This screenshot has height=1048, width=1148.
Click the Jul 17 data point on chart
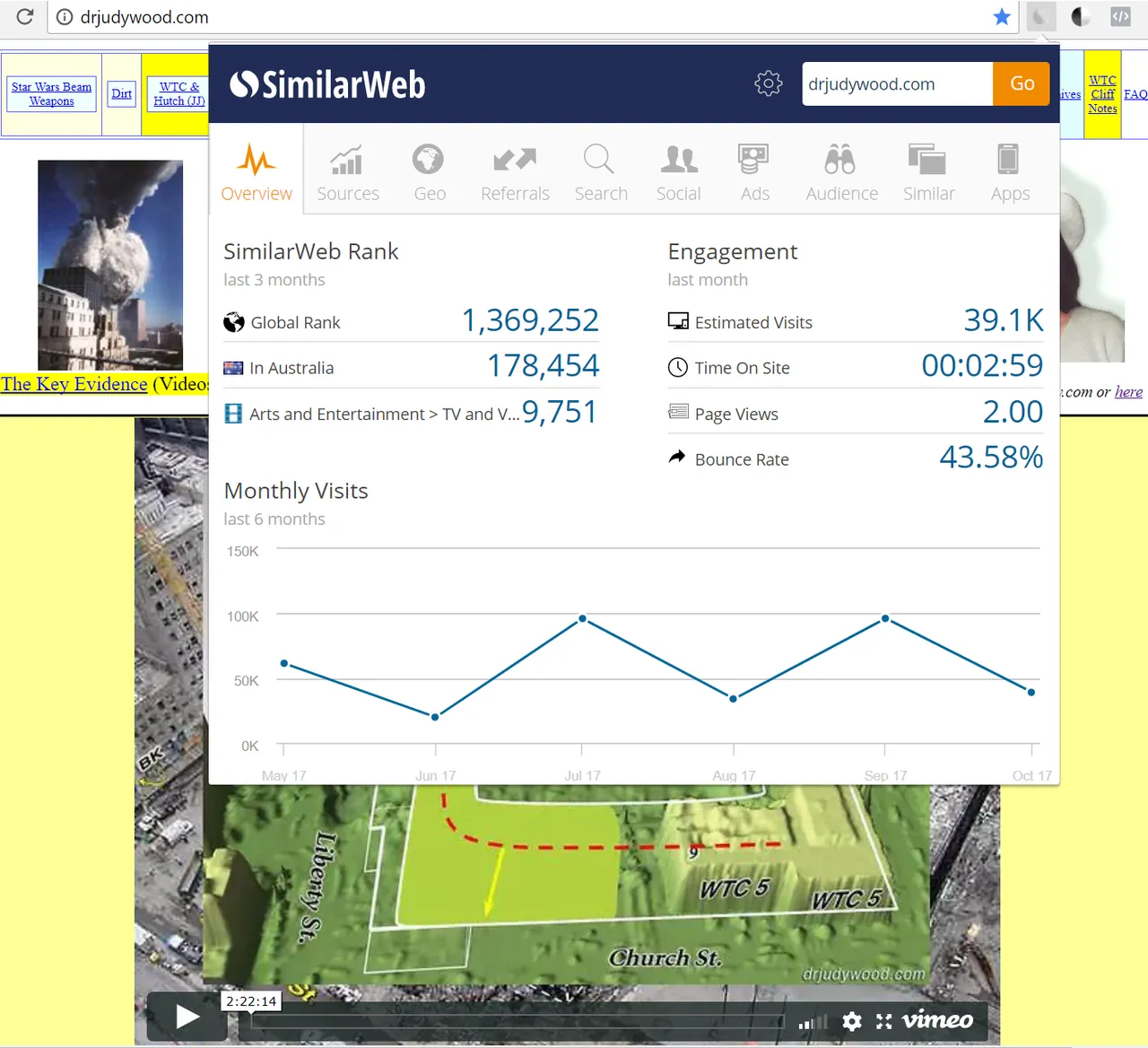(x=582, y=618)
